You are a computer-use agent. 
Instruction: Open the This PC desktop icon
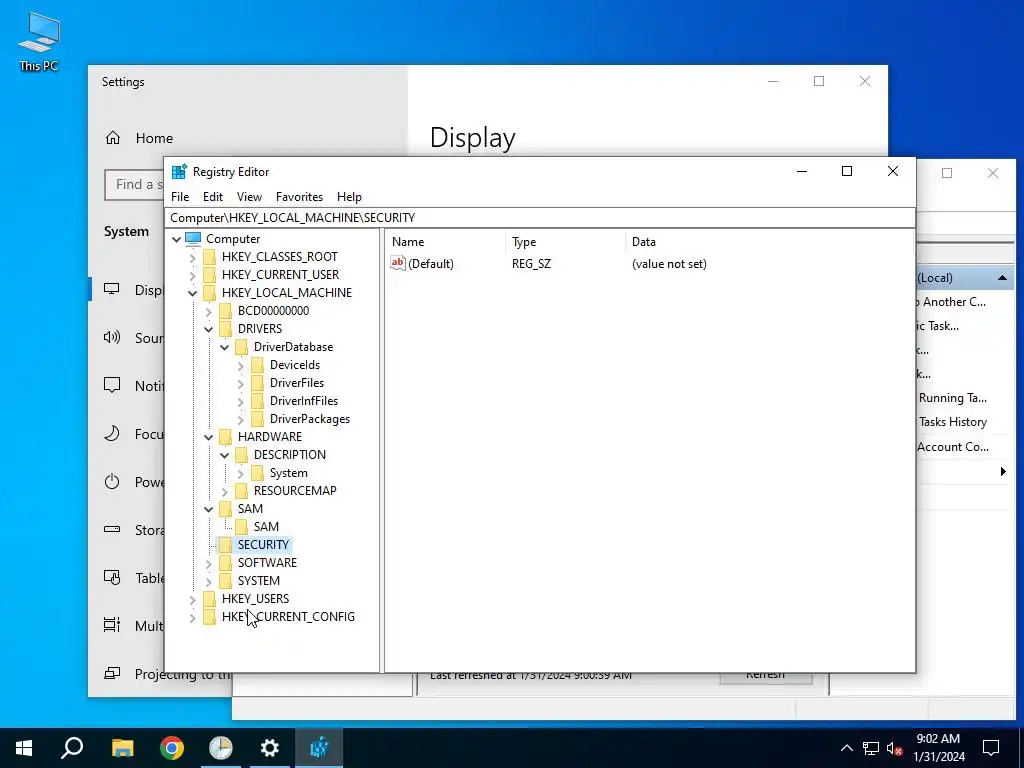(39, 40)
